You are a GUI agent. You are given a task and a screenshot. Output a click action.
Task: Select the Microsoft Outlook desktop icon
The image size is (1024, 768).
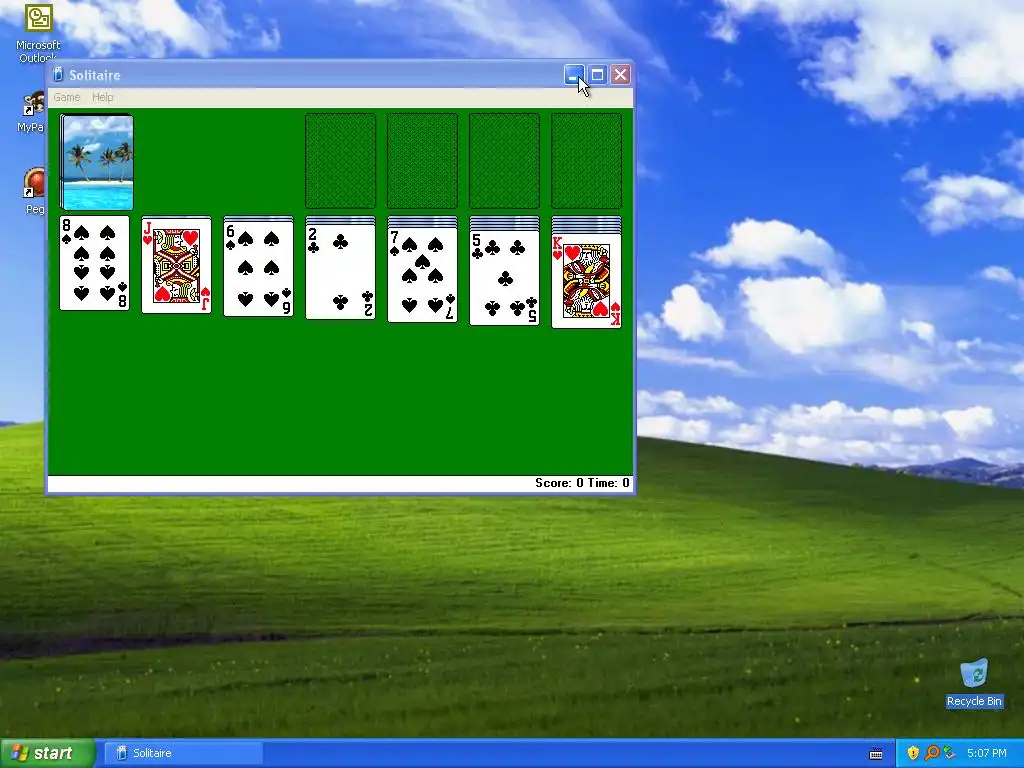click(x=38, y=33)
